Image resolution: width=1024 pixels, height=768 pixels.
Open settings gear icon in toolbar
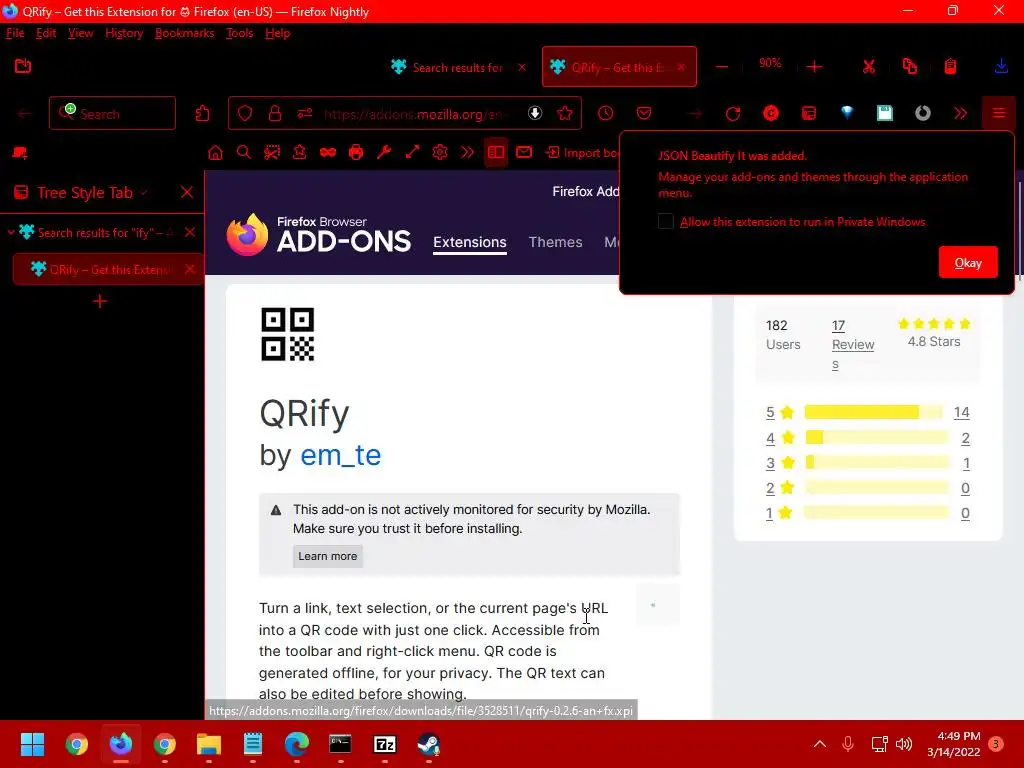click(440, 153)
